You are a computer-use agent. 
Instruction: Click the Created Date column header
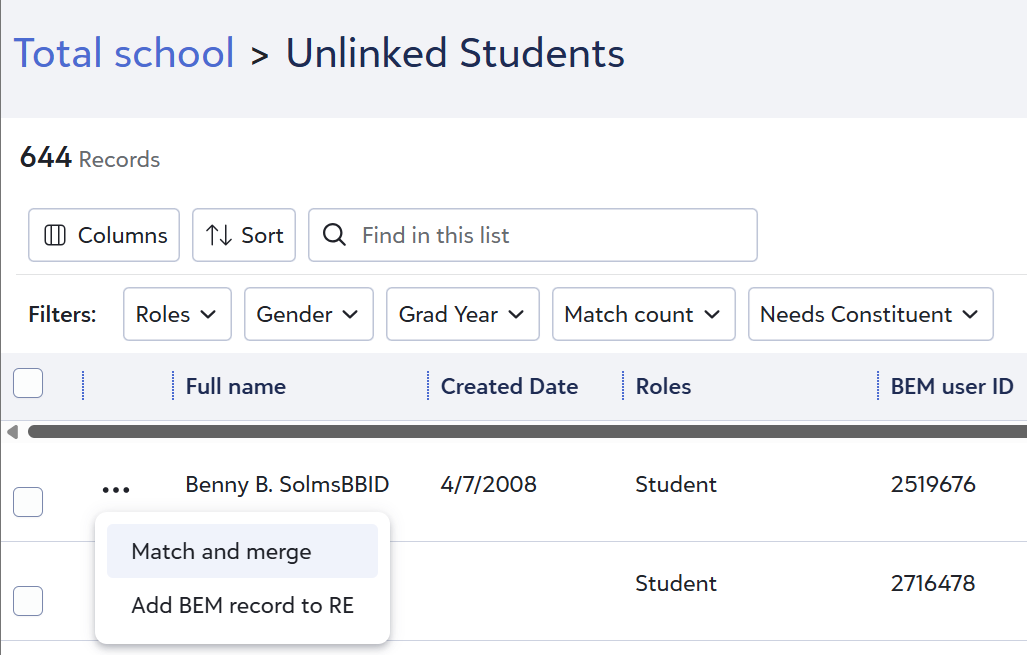click(510, 386)
